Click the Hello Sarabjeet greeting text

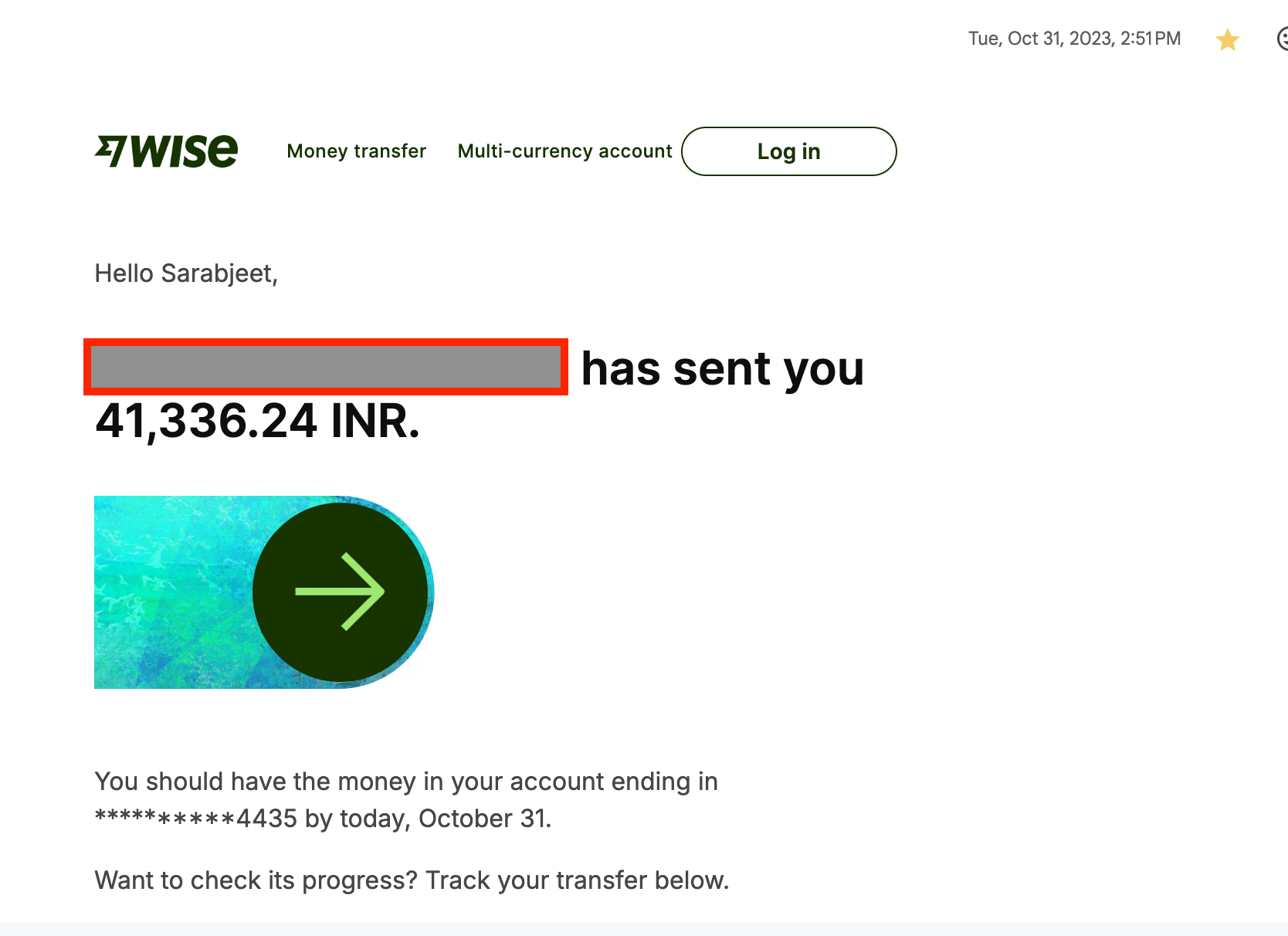coord(186,273)
